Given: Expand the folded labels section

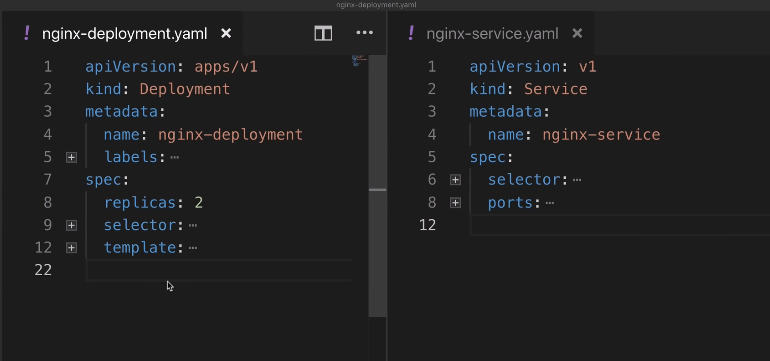Looking at the screenshot, I should click(x=71, y=157).
